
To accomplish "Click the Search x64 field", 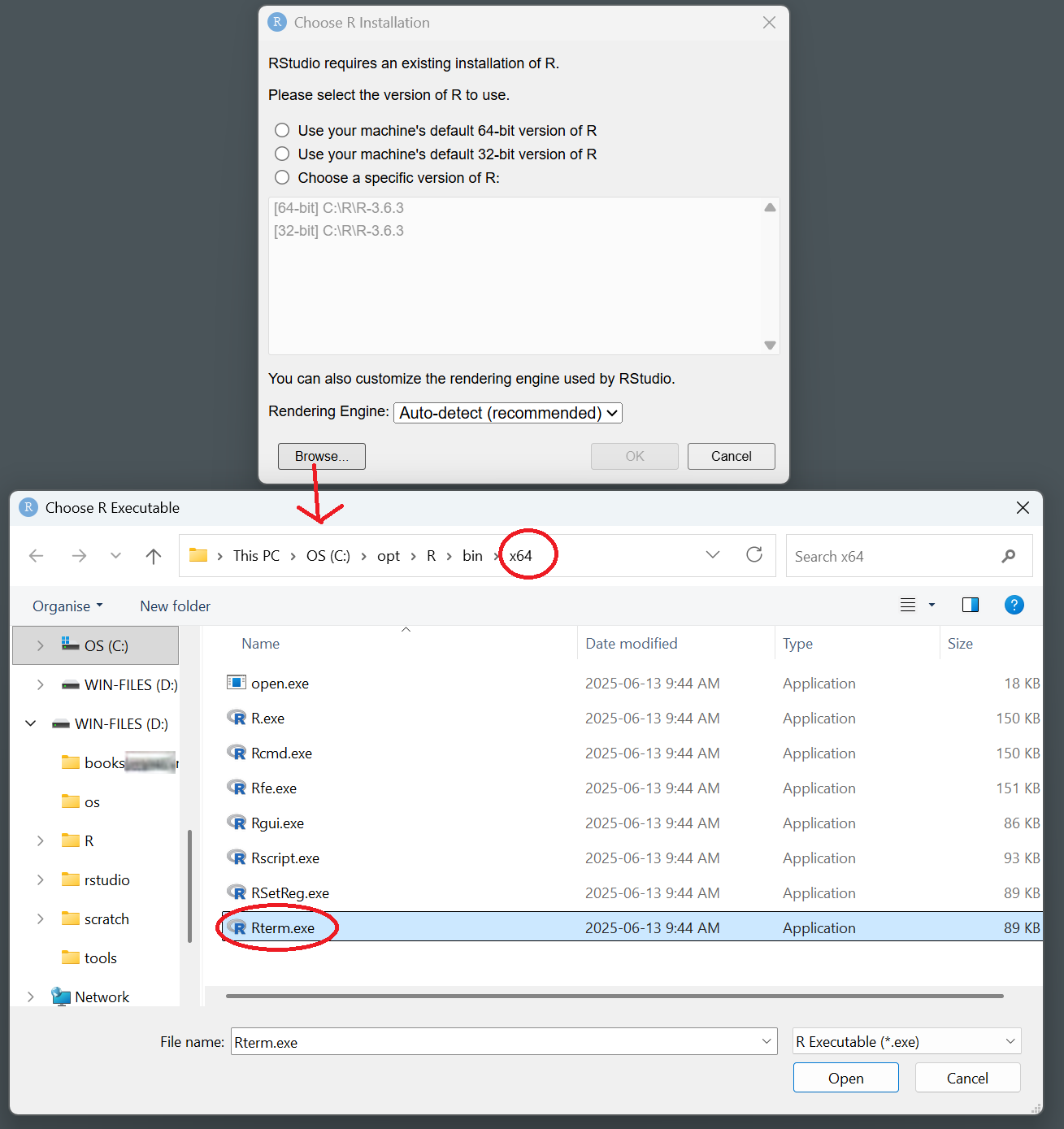I will [894, 557].
